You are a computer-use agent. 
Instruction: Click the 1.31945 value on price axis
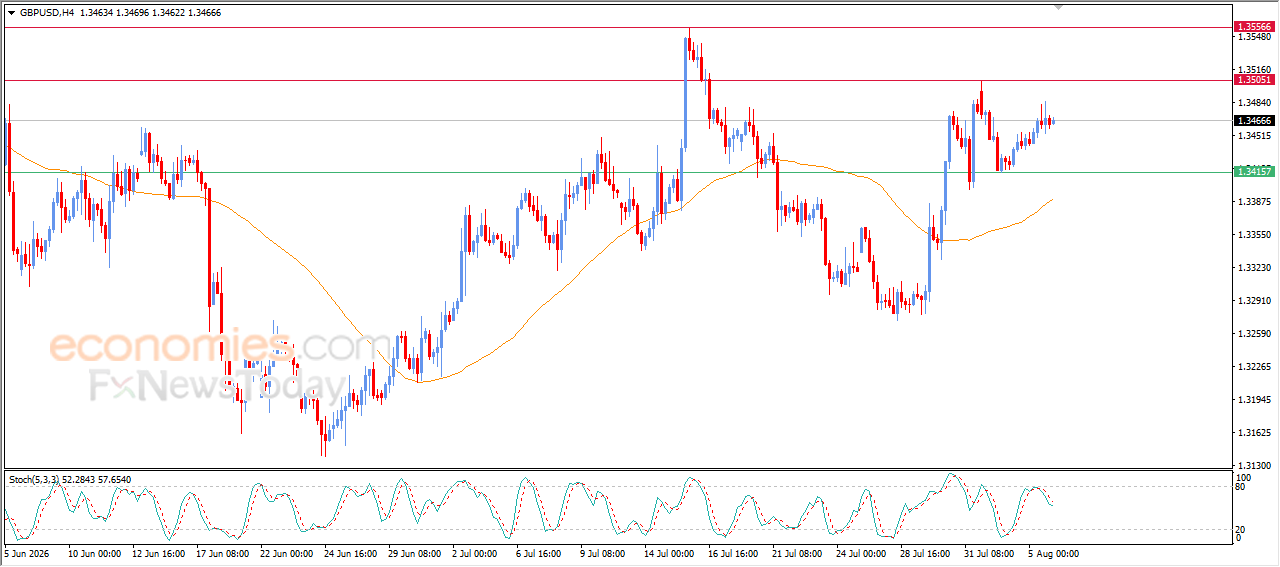[1254, 400]
